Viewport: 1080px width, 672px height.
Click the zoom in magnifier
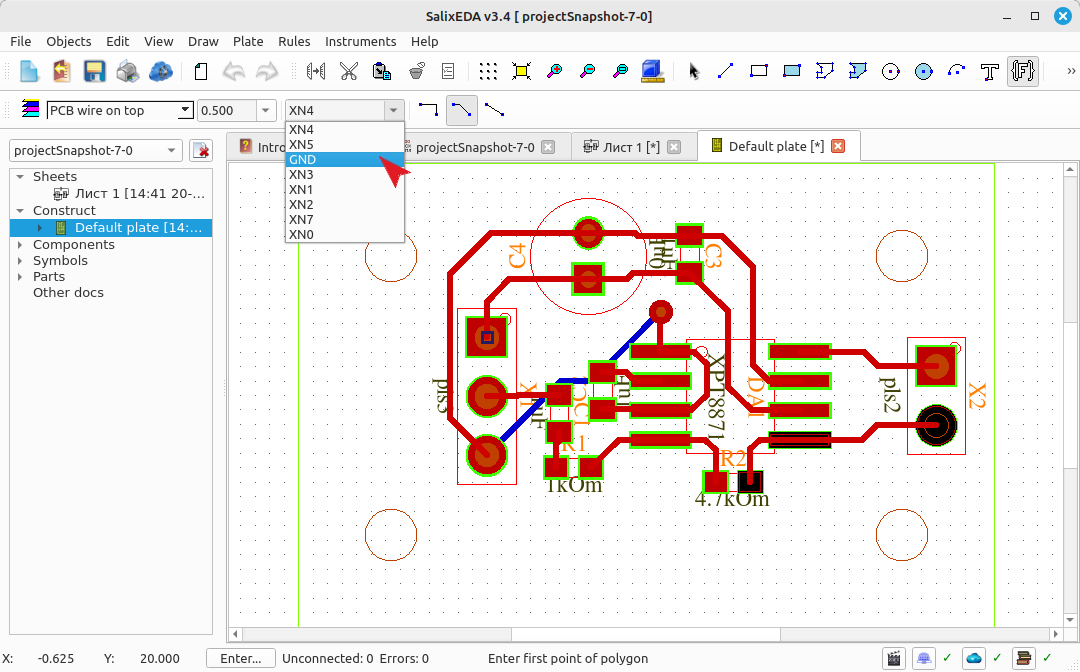[x=554, y=71]
